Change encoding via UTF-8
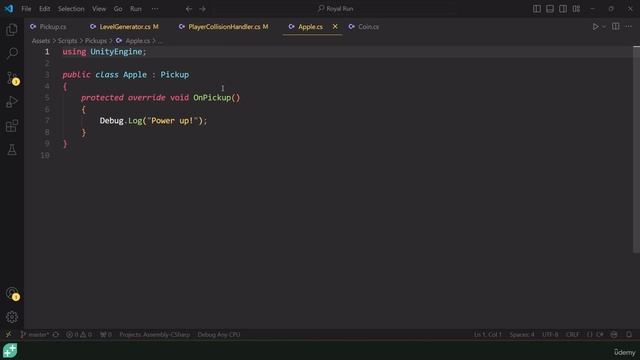The width and height of the screenshot is (640, 360). point(550,335)
